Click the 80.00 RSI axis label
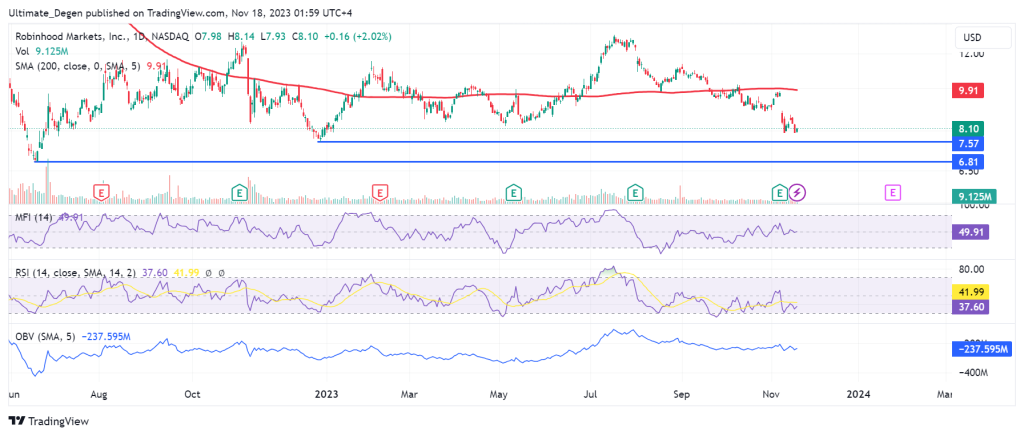This screenshot has height=436, width=1024. click(970, 269)
